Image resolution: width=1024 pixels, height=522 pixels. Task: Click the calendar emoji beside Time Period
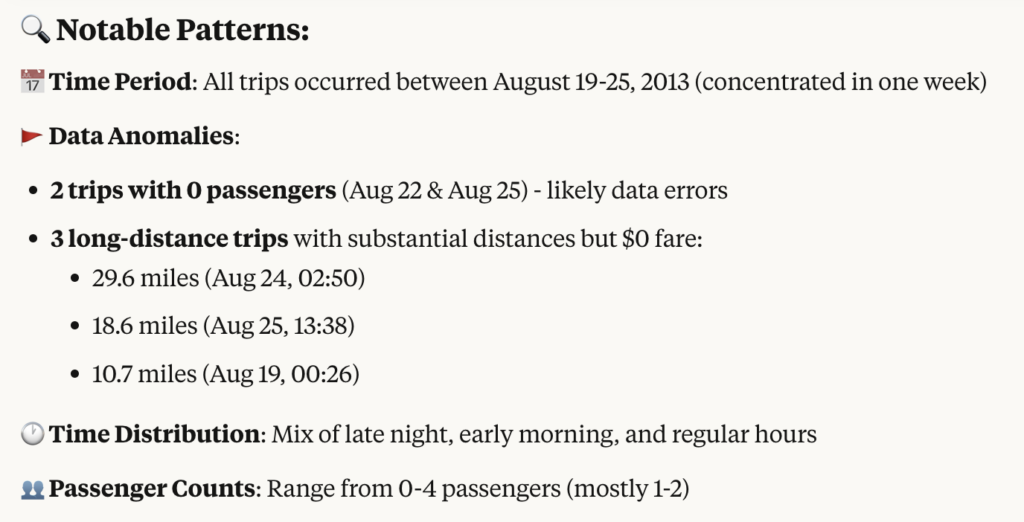click(33, 82)
